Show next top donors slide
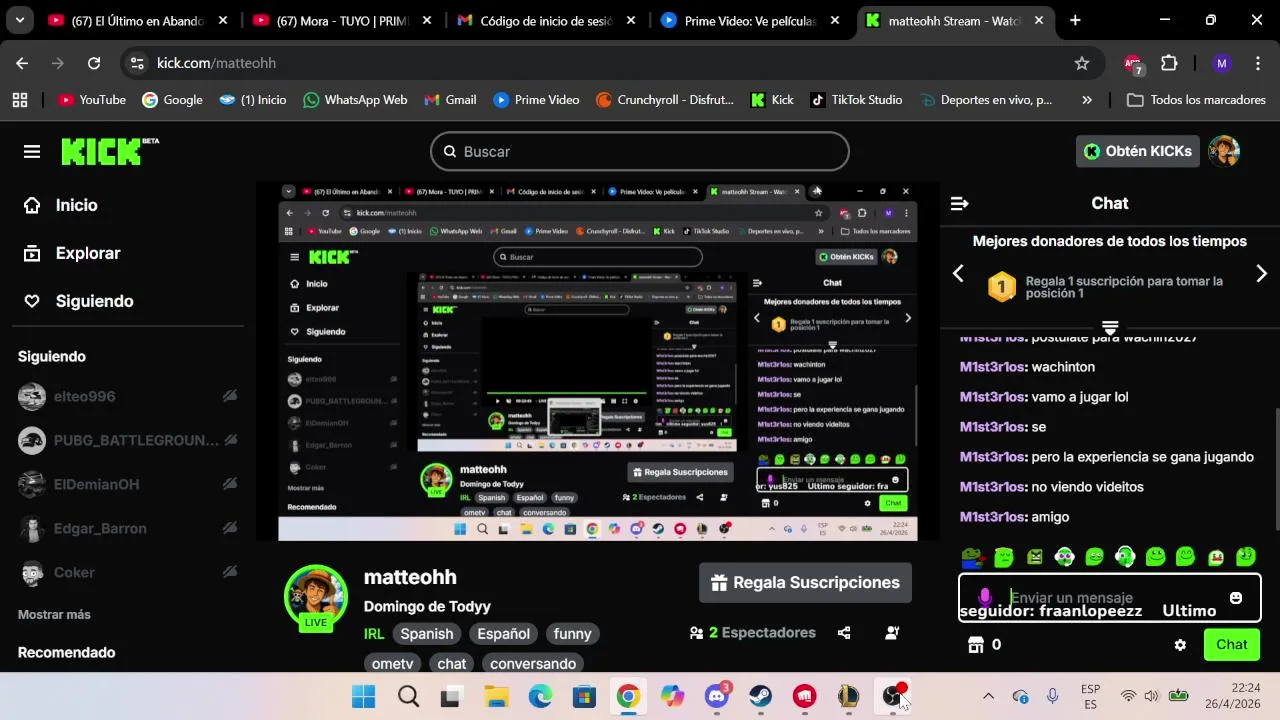The width and height of the screenshot is (1280, 720). tap(1261, 273)
